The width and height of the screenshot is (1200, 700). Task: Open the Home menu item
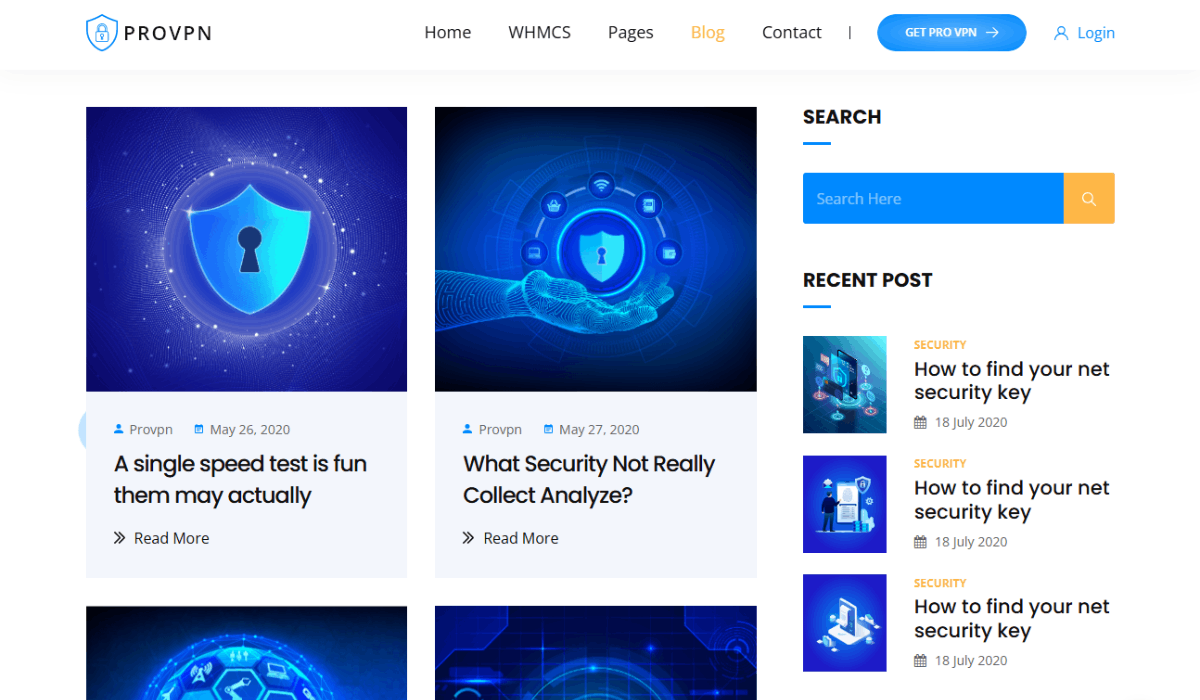448,32
